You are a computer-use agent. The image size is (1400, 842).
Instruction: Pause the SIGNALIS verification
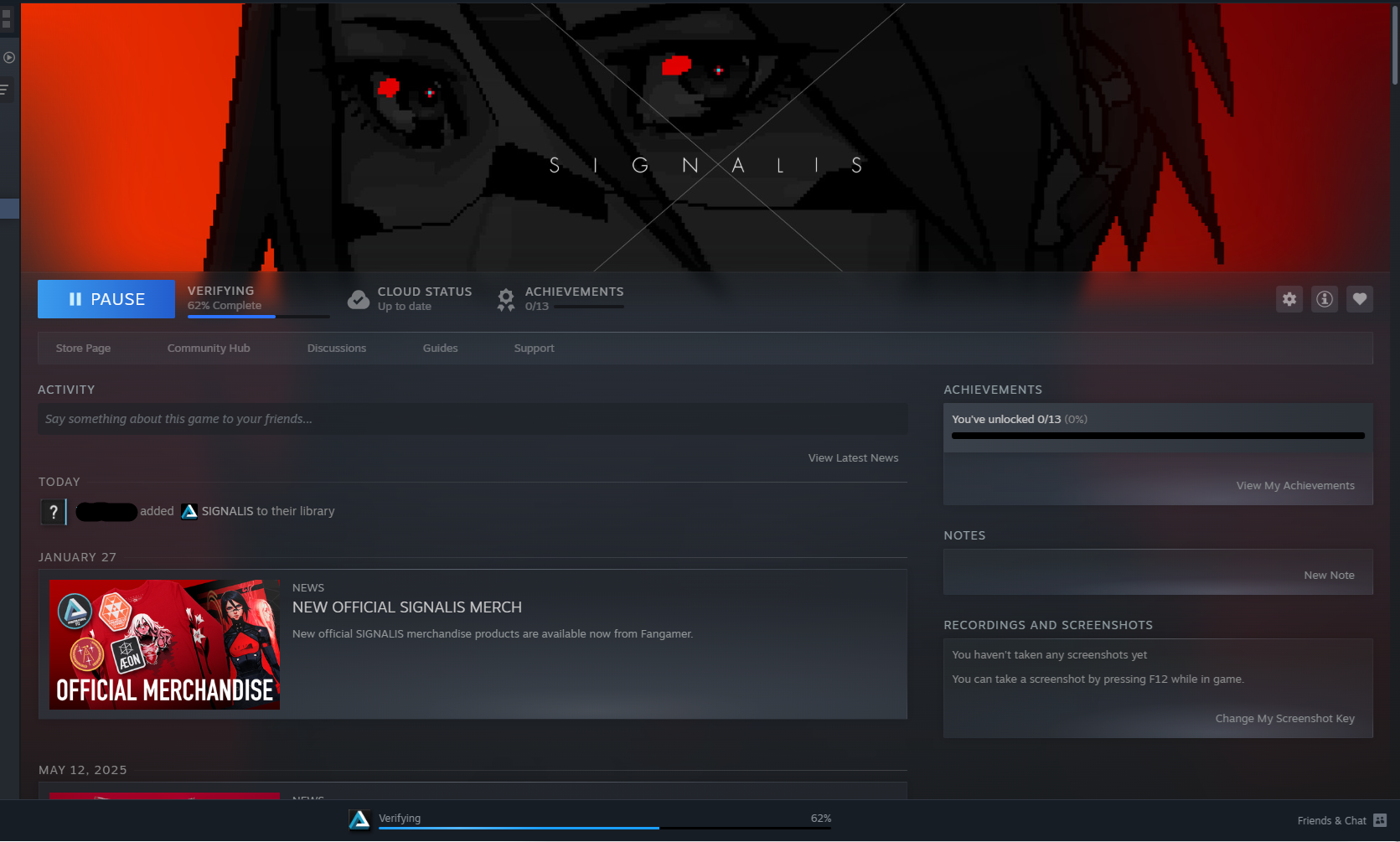click(106, 299)
